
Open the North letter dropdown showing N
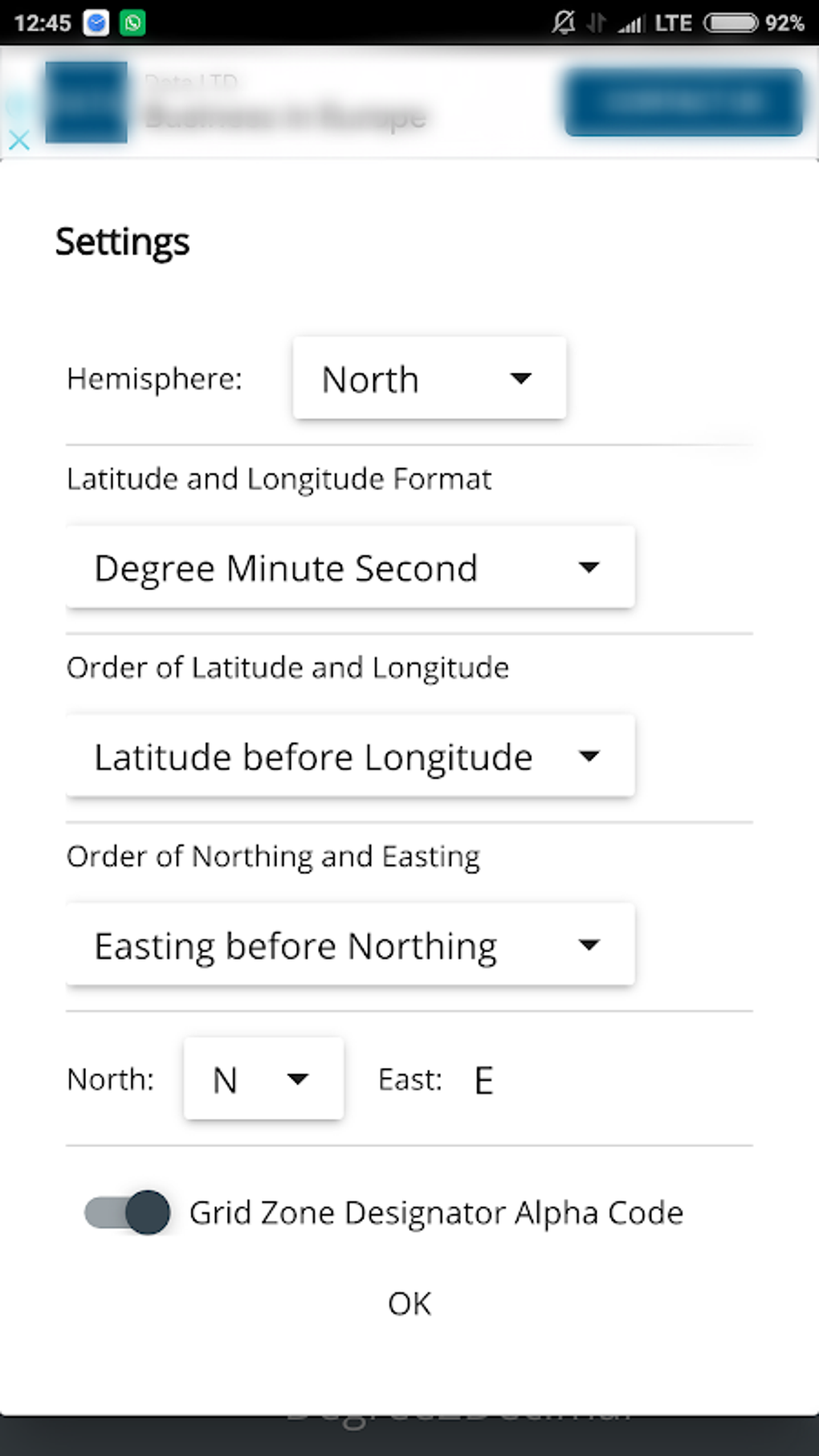pos(263,1079)
